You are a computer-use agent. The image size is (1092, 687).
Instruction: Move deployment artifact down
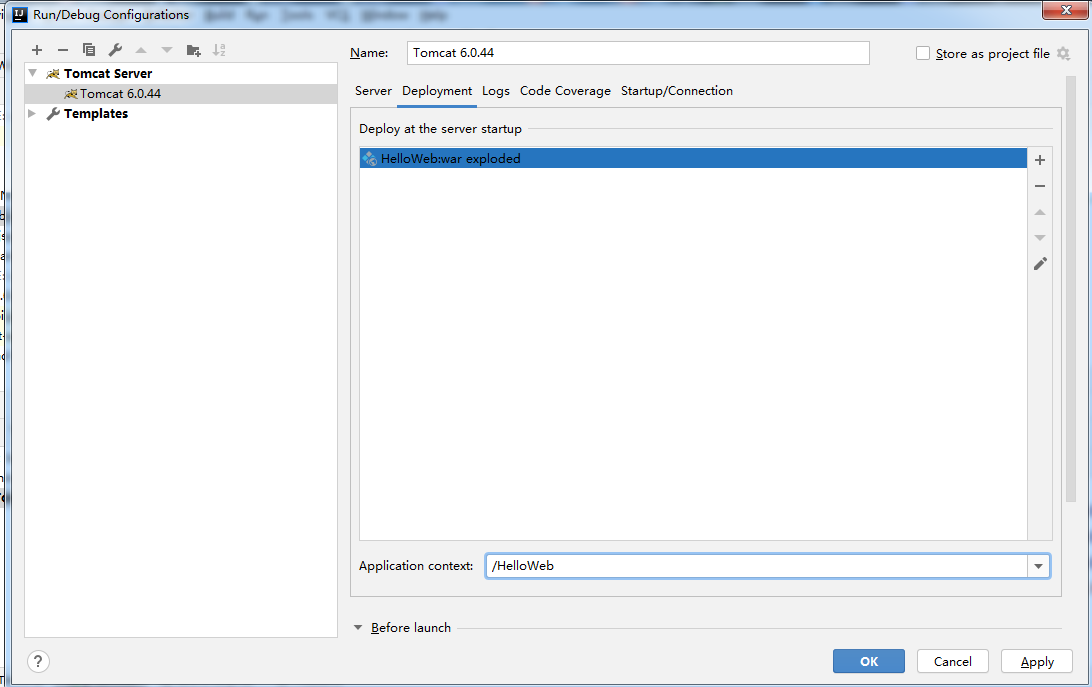click(x=1040, y=238)
